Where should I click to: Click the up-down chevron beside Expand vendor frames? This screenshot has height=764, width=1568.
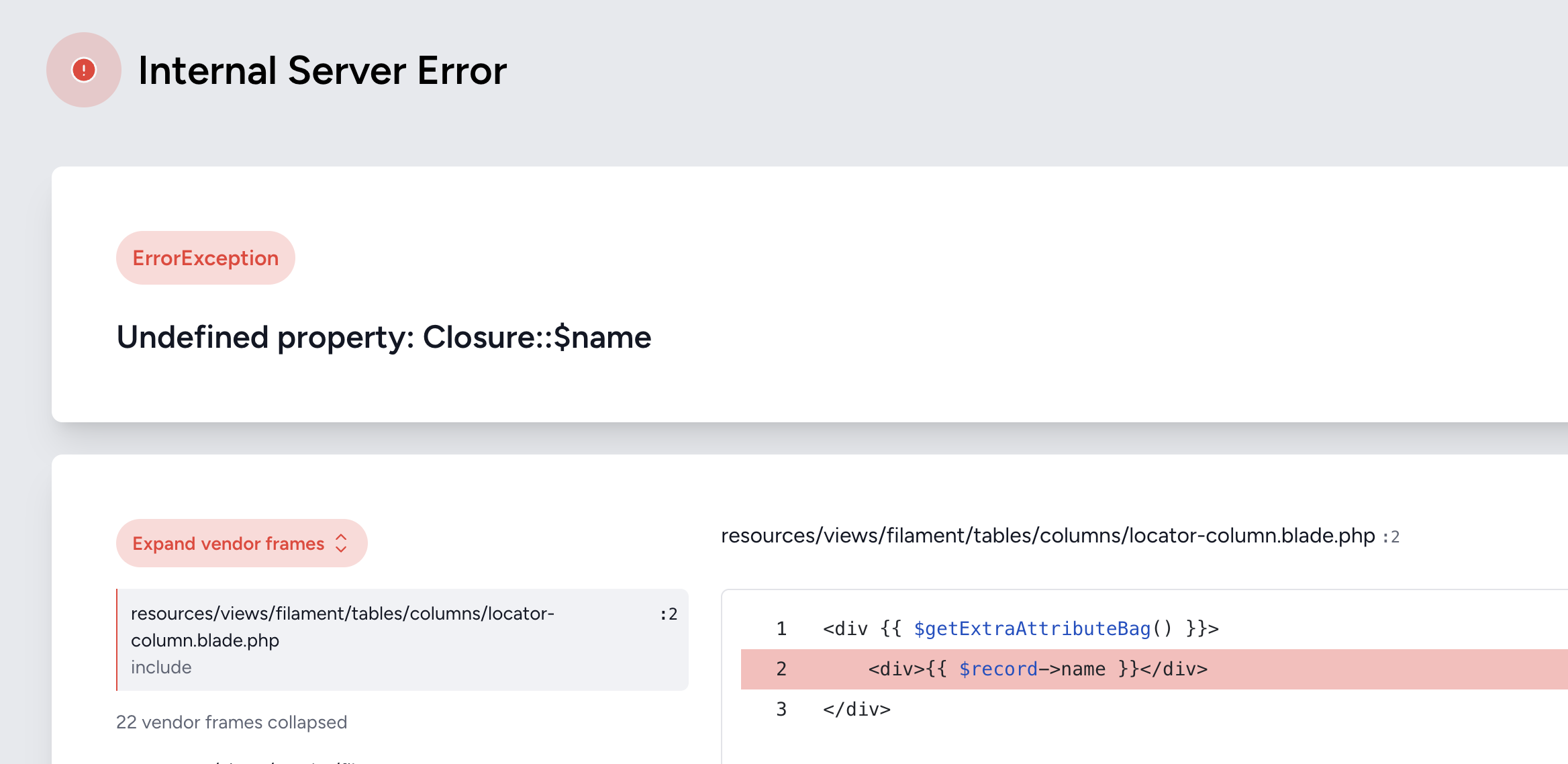coord(341,543)
